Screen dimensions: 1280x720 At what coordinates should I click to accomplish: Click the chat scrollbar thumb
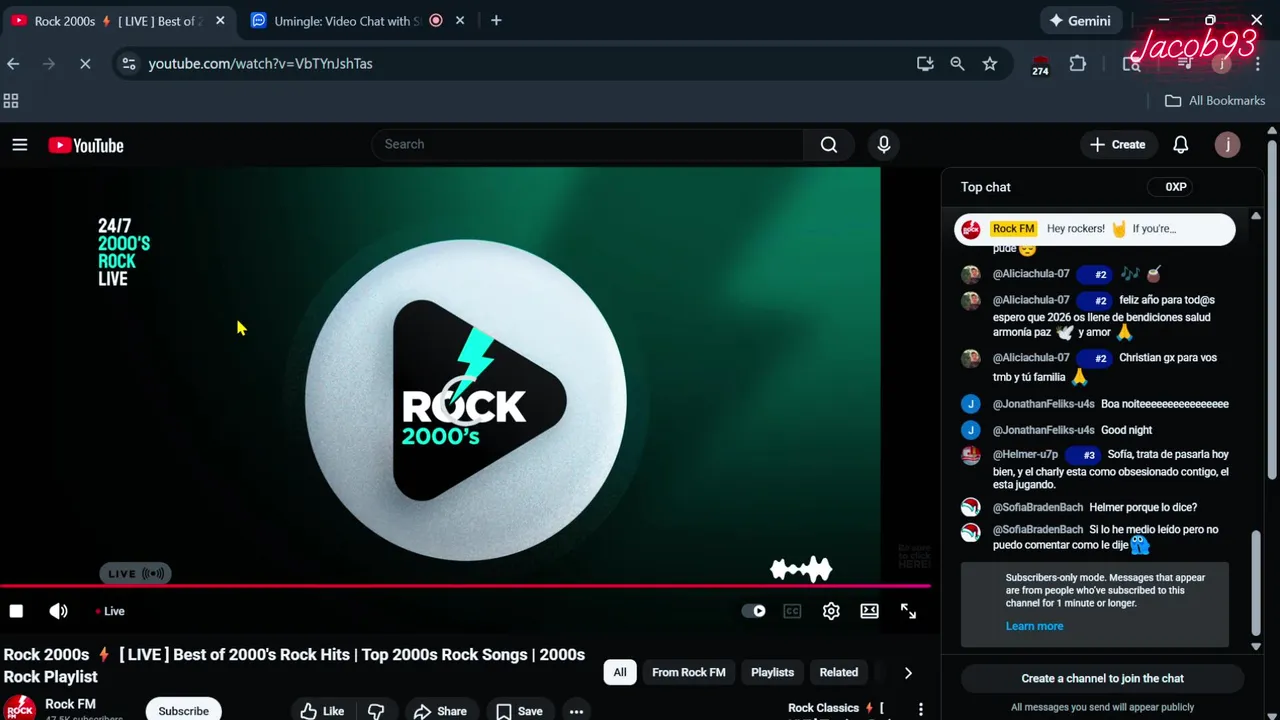1257,583
